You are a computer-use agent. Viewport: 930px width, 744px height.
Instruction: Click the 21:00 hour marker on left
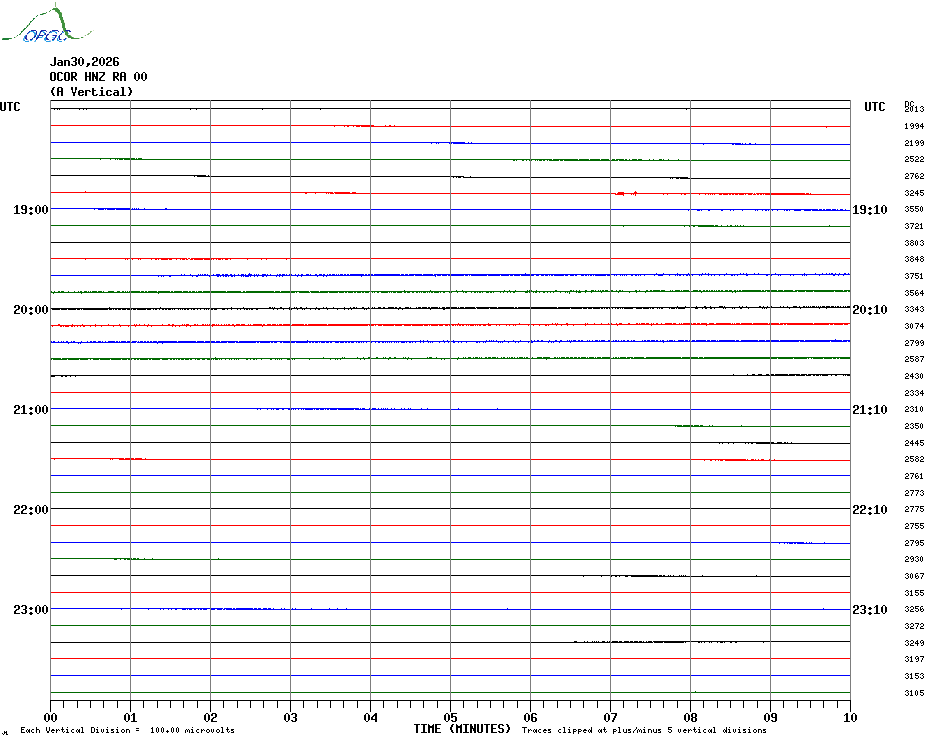pyautogui.click(x=31, y=410)
